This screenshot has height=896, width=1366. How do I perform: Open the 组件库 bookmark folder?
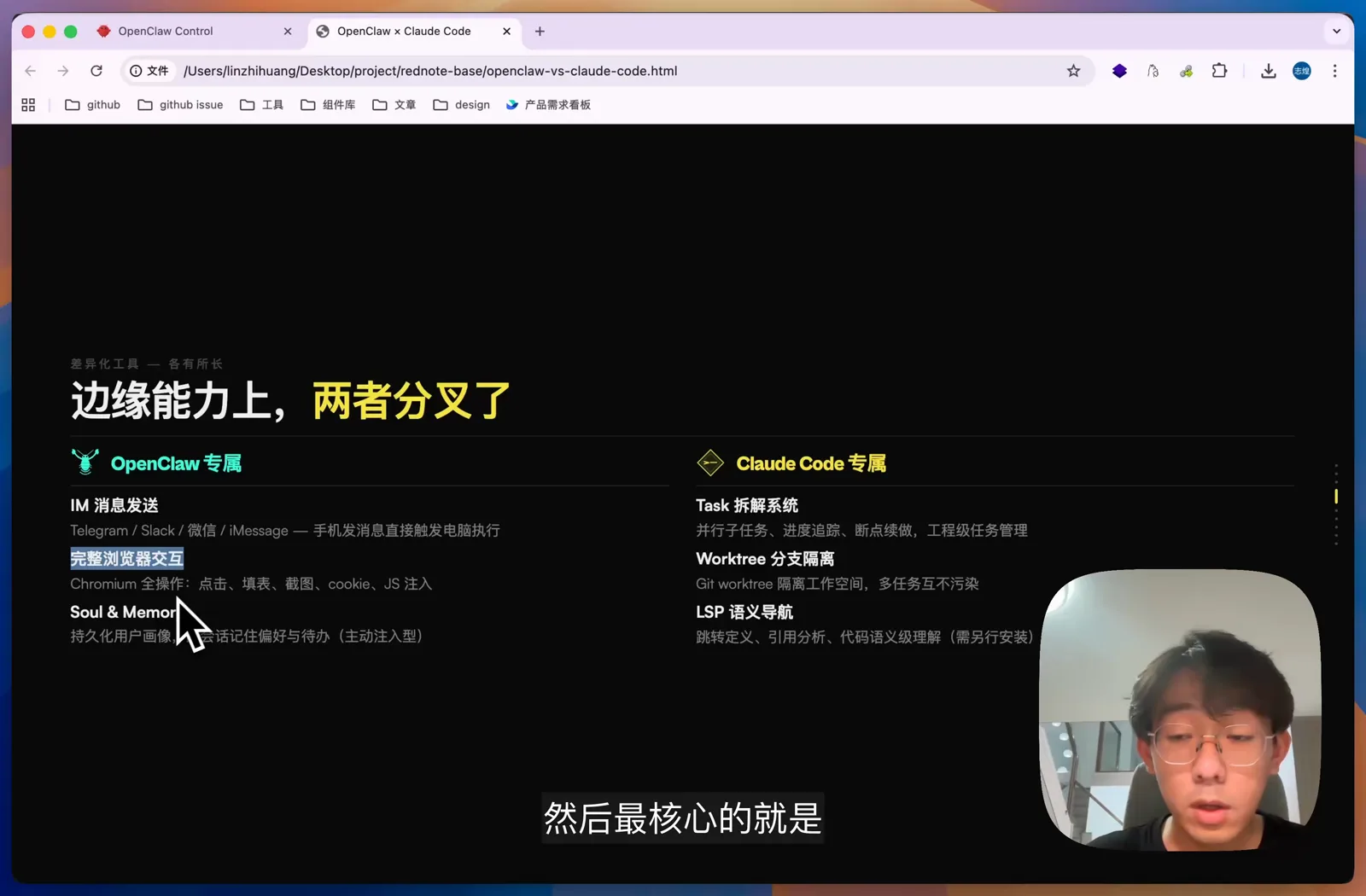[329, 105]
